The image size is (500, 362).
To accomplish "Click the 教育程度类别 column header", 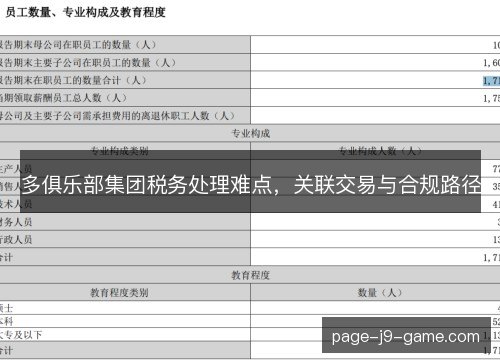I will (x=119, y=293).
